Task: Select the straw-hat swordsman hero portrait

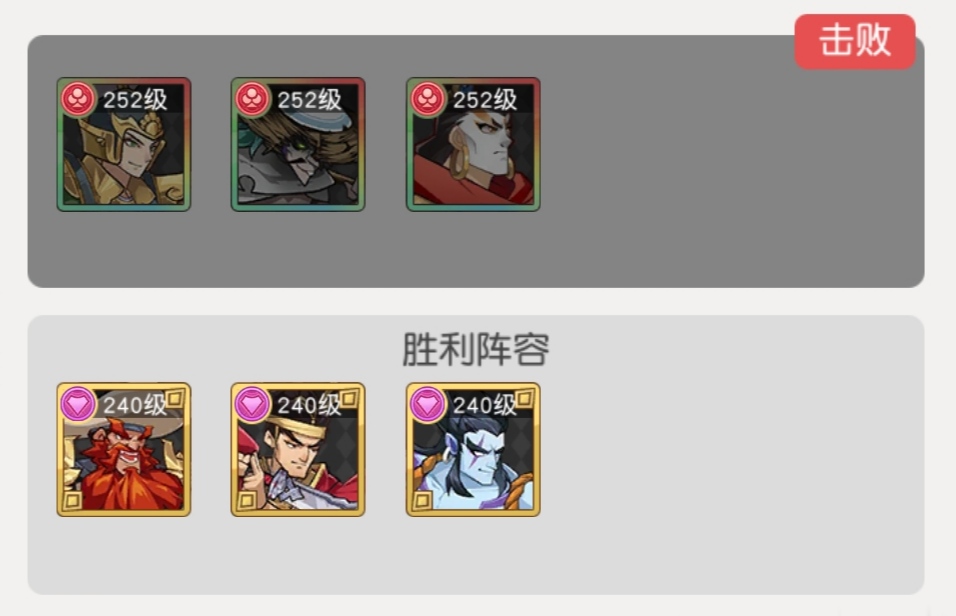Action: pos(298,145)
